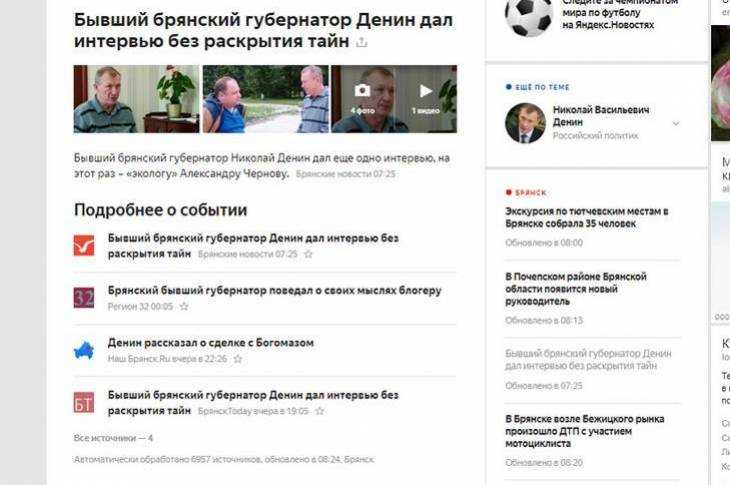The image size is (730, 485).
Task: Star the БрянскToday article
Action: [319, 411]
